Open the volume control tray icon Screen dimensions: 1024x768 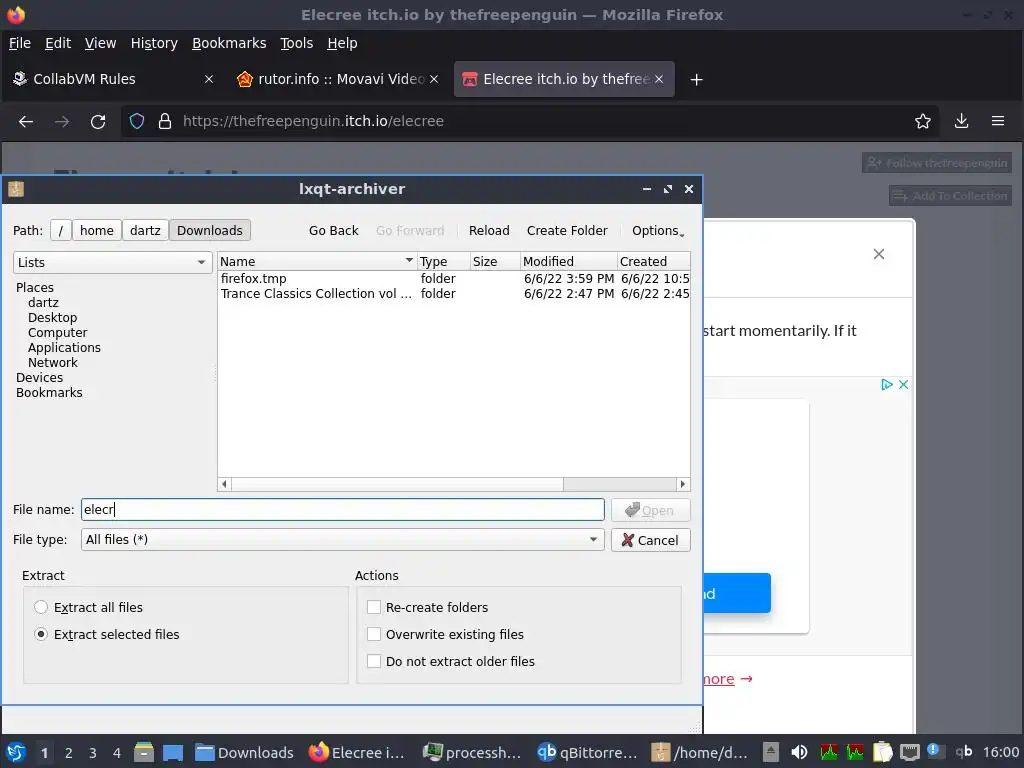(799, 752)
